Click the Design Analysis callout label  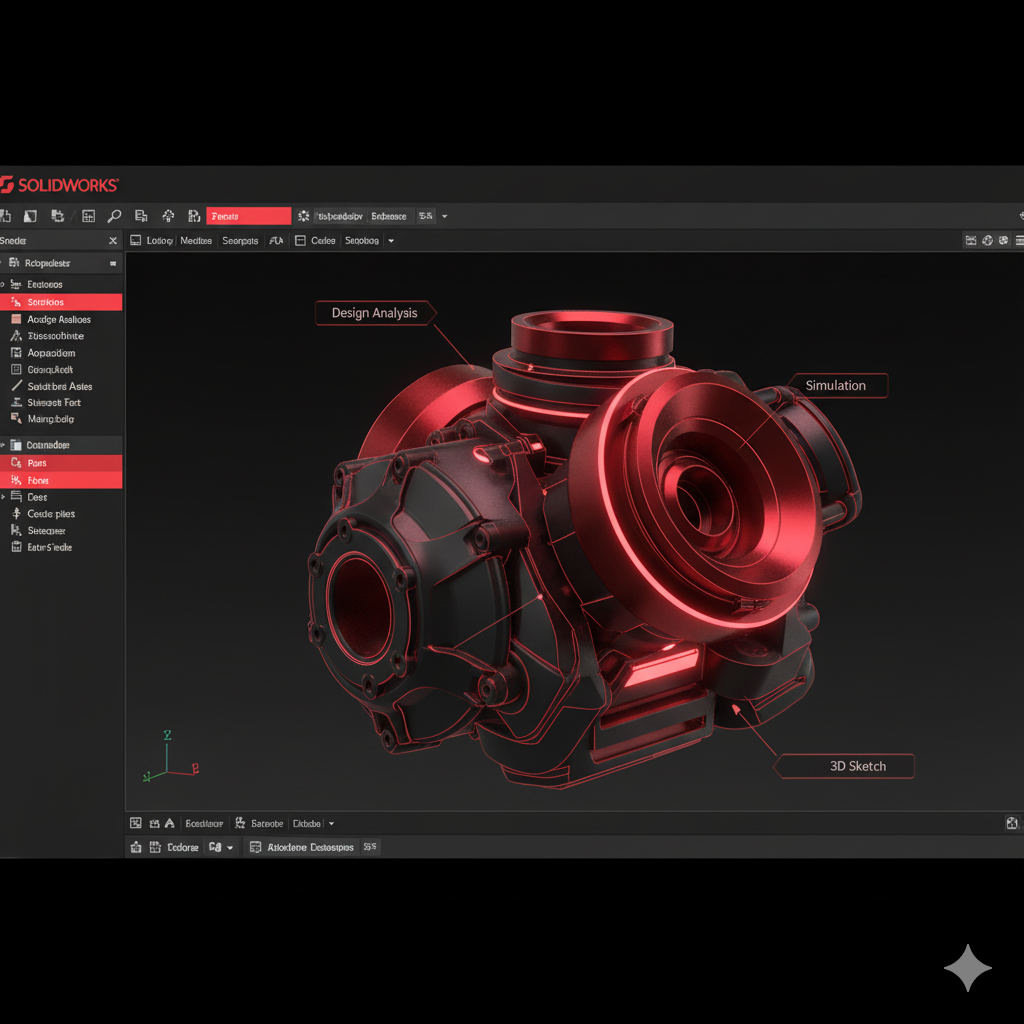374,313
